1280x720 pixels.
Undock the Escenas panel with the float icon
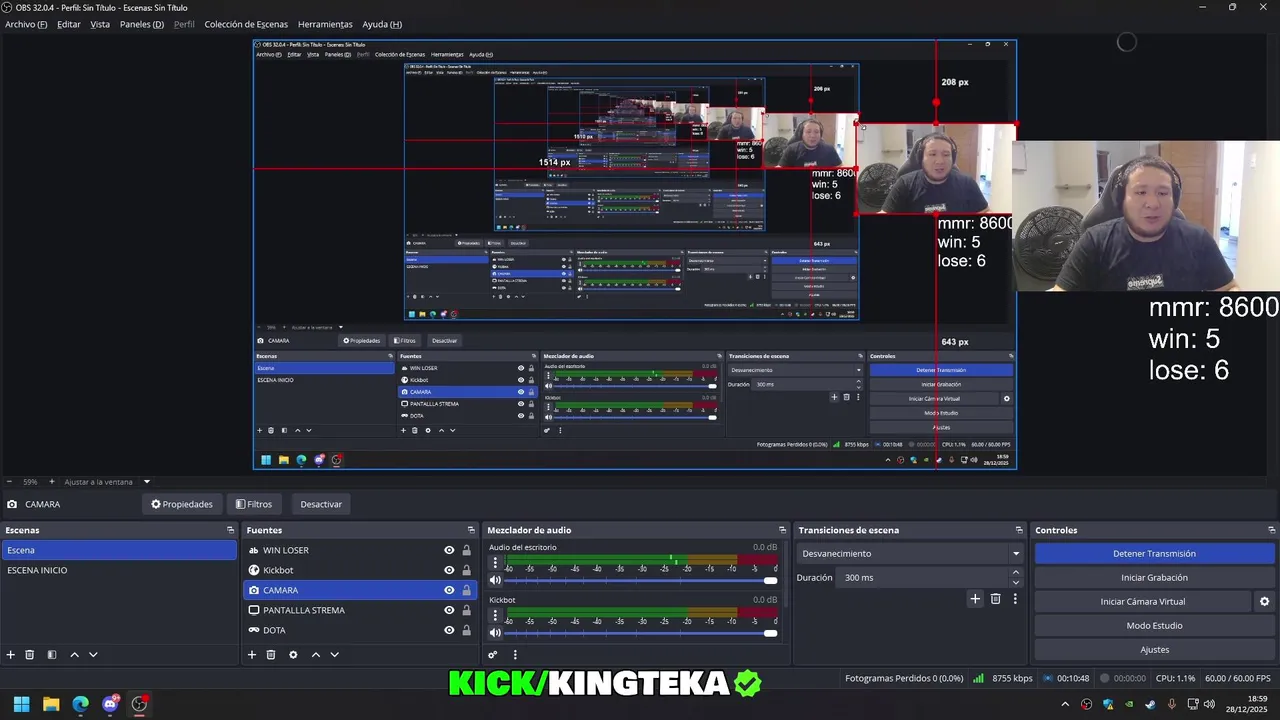pos(230,530)
